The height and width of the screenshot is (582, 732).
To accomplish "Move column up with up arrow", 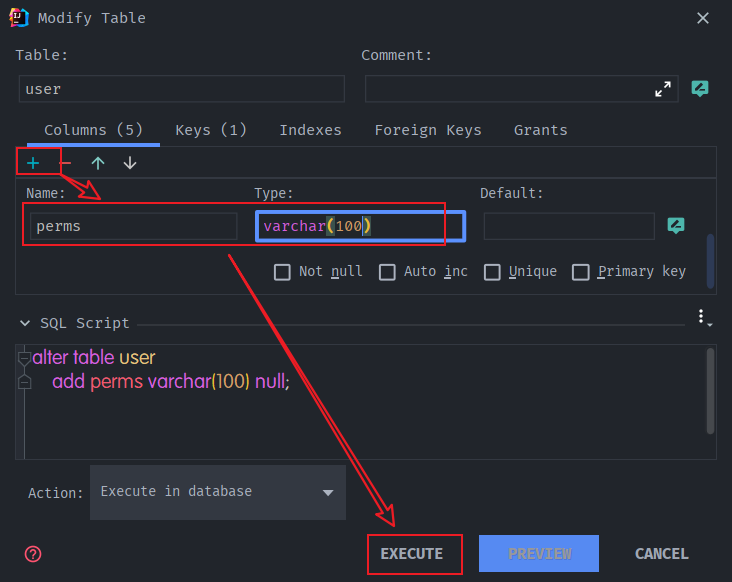I will click(98, 163).
